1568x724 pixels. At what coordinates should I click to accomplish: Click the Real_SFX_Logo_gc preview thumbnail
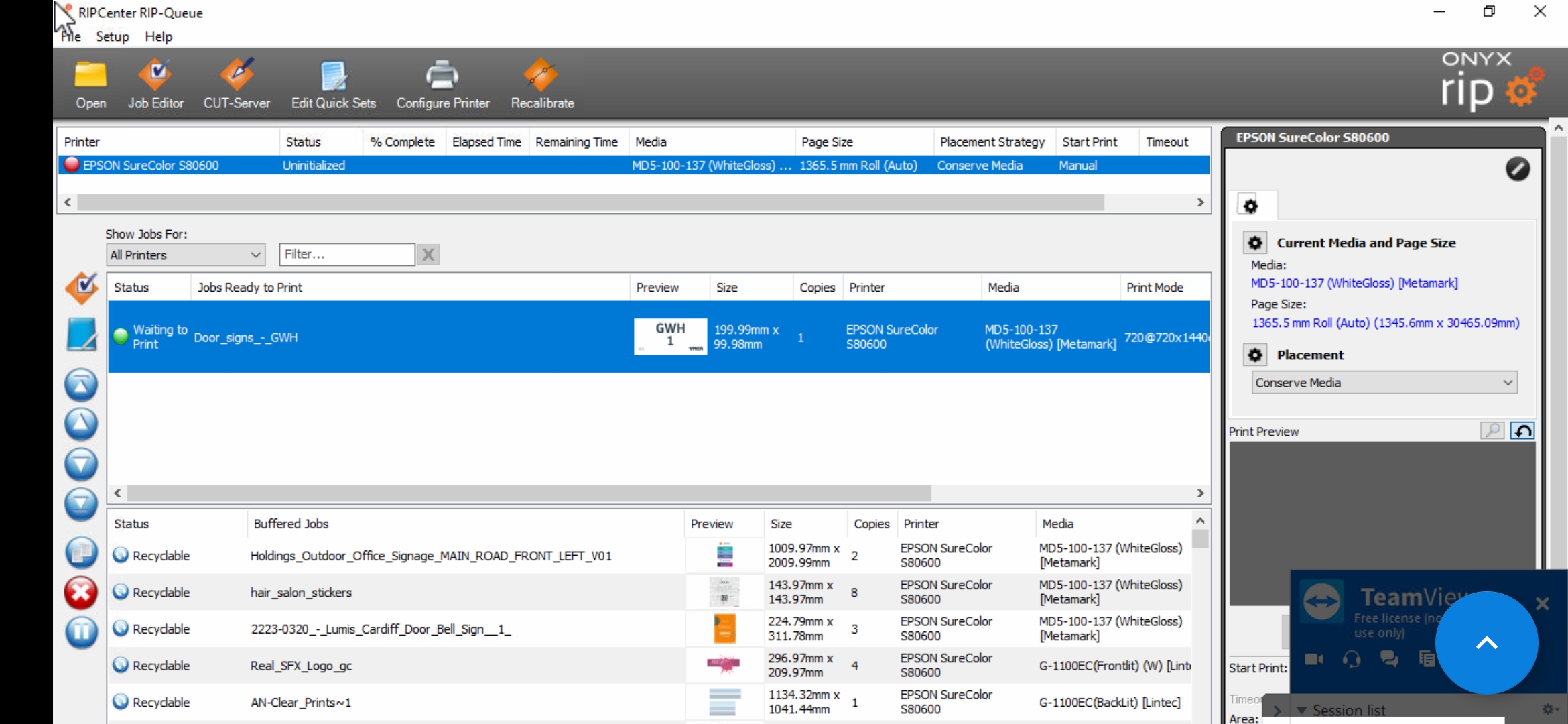724,664
